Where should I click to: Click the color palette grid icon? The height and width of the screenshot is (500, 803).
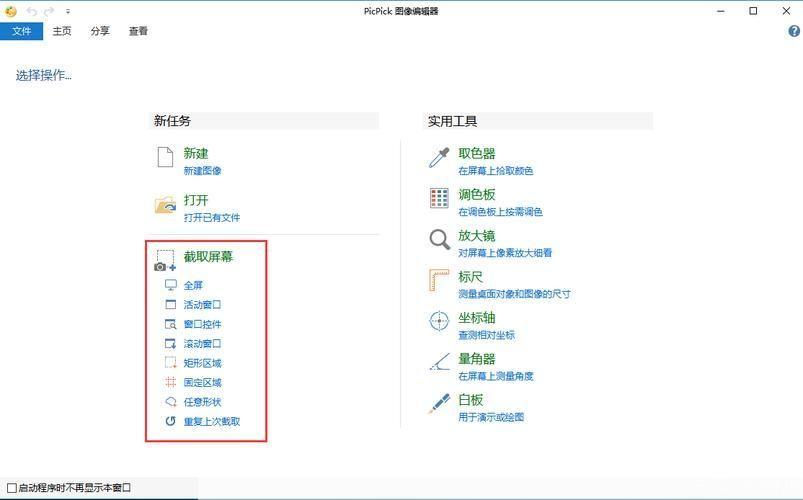(x=439, y=198)
